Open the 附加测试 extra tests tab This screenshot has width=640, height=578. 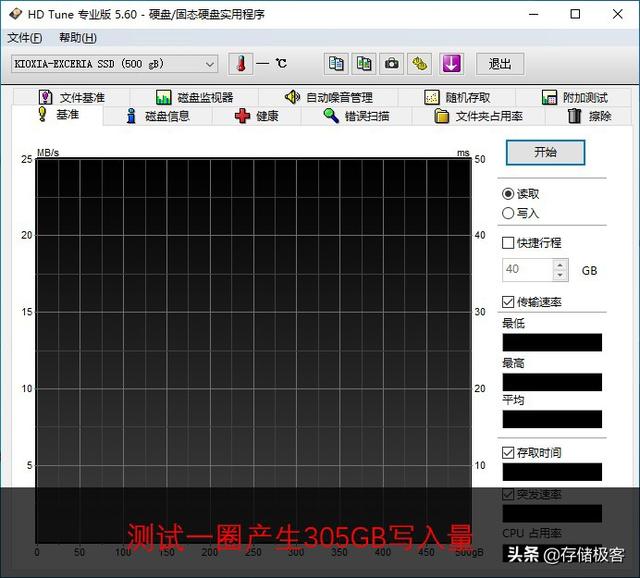[x=574, y=98]
